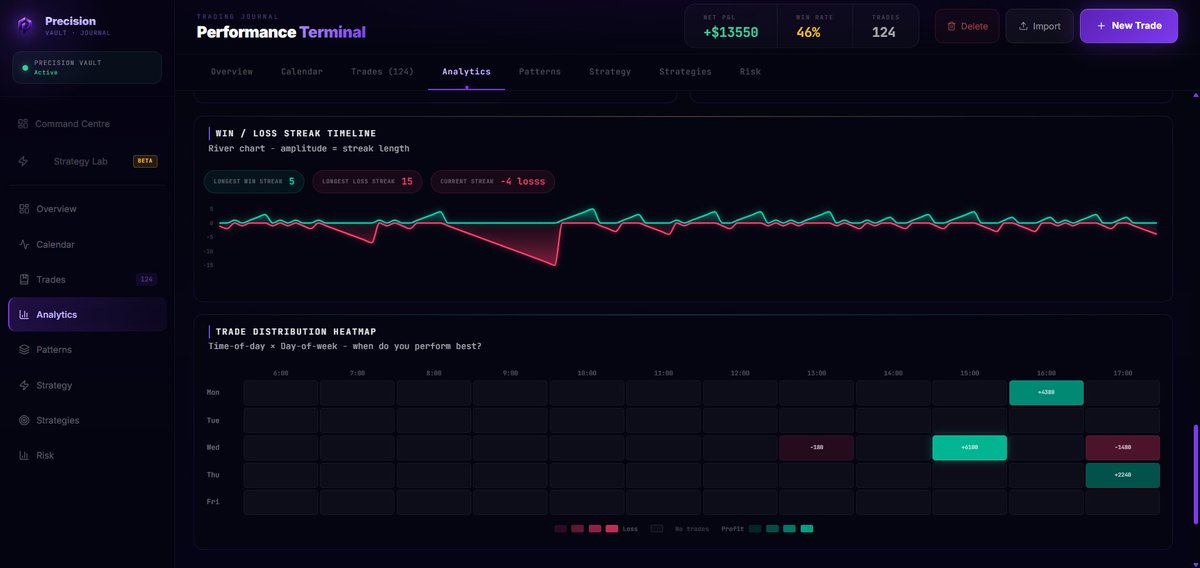Click the darkest Loss legend swatch
The height and width of the screenshot is (568, 1200).
pos(560,528)
